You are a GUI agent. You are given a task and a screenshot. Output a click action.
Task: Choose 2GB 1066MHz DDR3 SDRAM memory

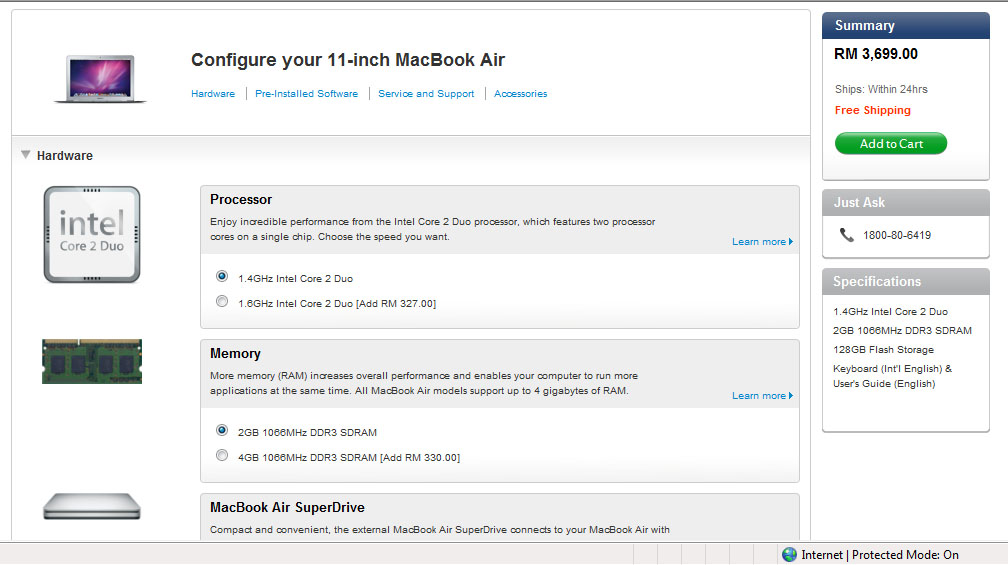[222, 430]
